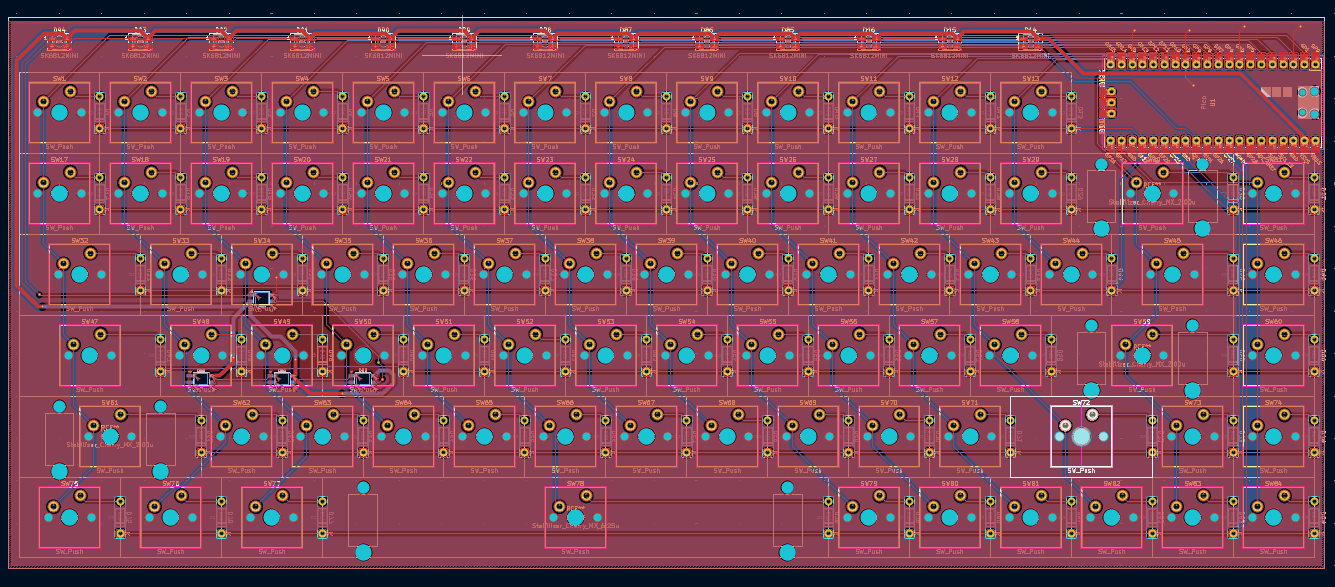Click the SW84 switch in bottom-right corner
The width and height of the screenshot is (1335, 587).
tap(1273, 517)
